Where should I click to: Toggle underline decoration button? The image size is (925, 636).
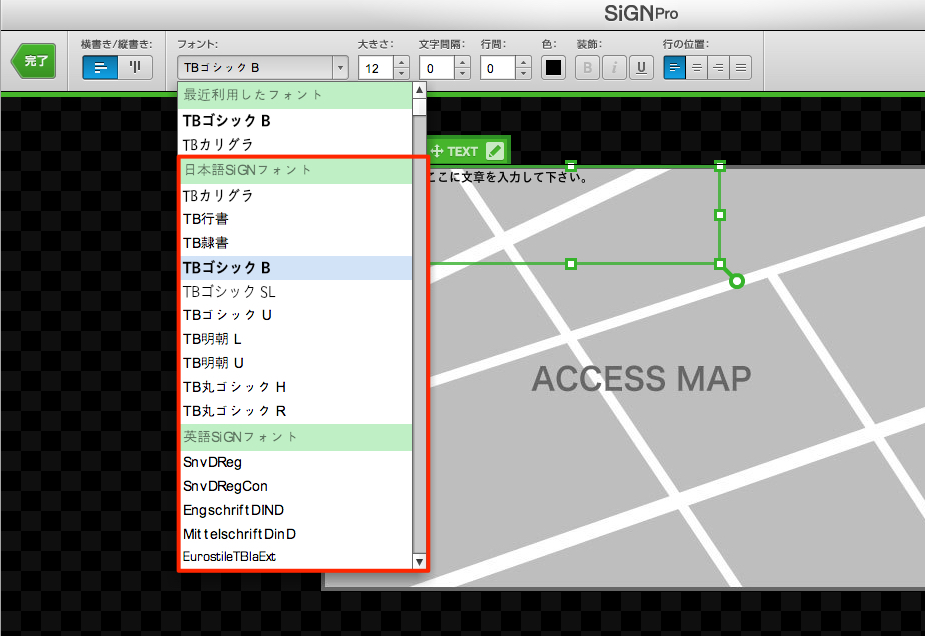pyautogui.click(x=641, y=68)
